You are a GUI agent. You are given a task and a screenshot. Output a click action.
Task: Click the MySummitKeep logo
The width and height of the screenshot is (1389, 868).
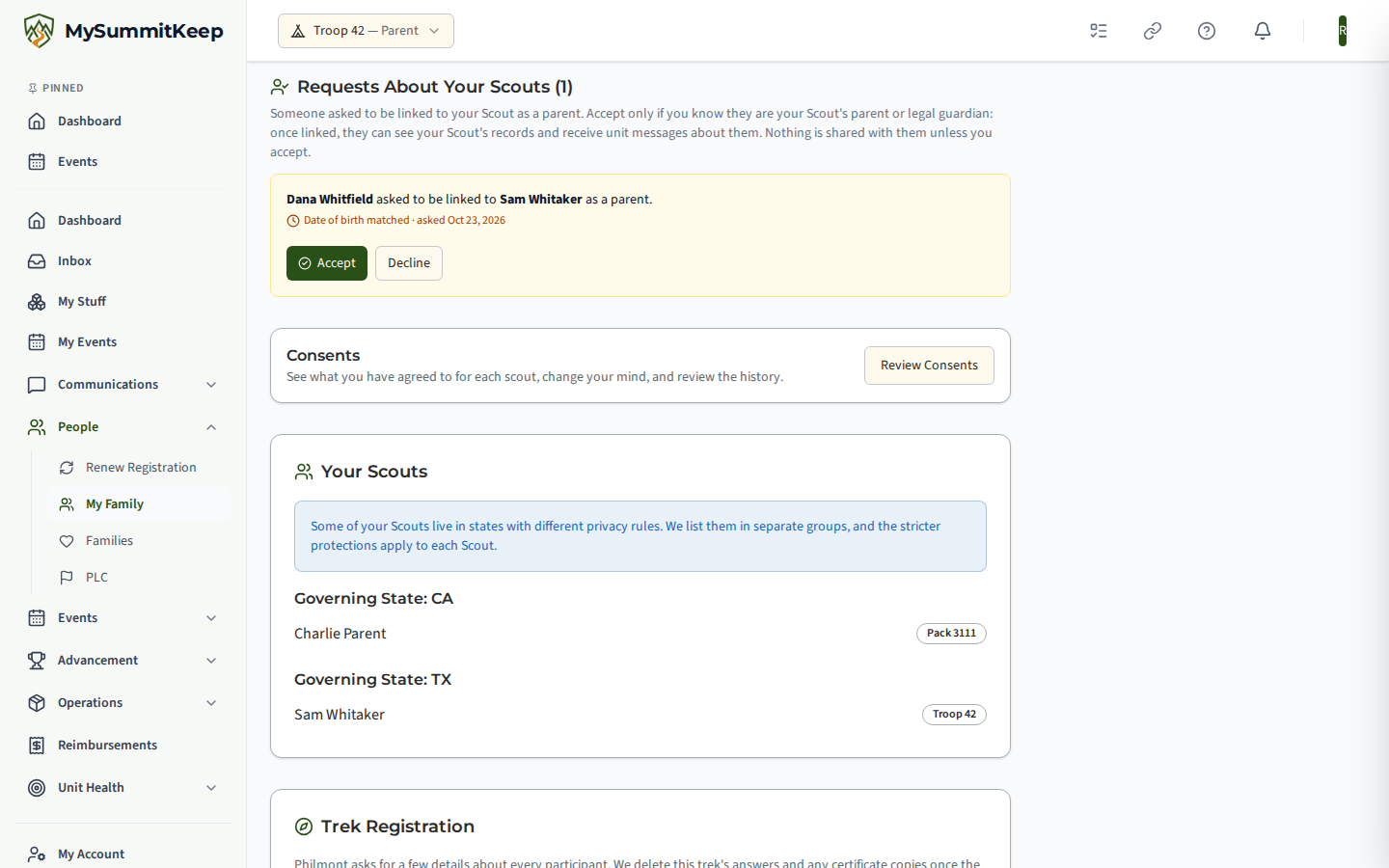tap(123, 31)
